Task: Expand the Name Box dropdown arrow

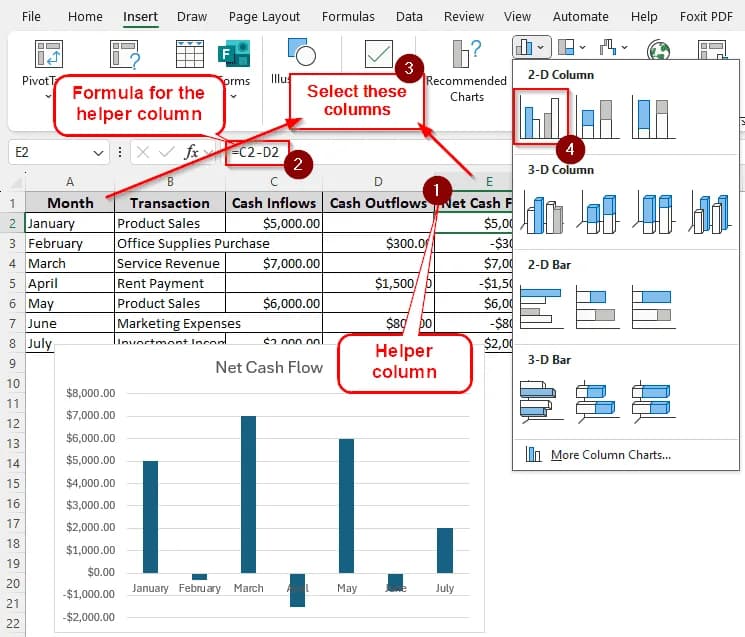Action: point(98,153)
